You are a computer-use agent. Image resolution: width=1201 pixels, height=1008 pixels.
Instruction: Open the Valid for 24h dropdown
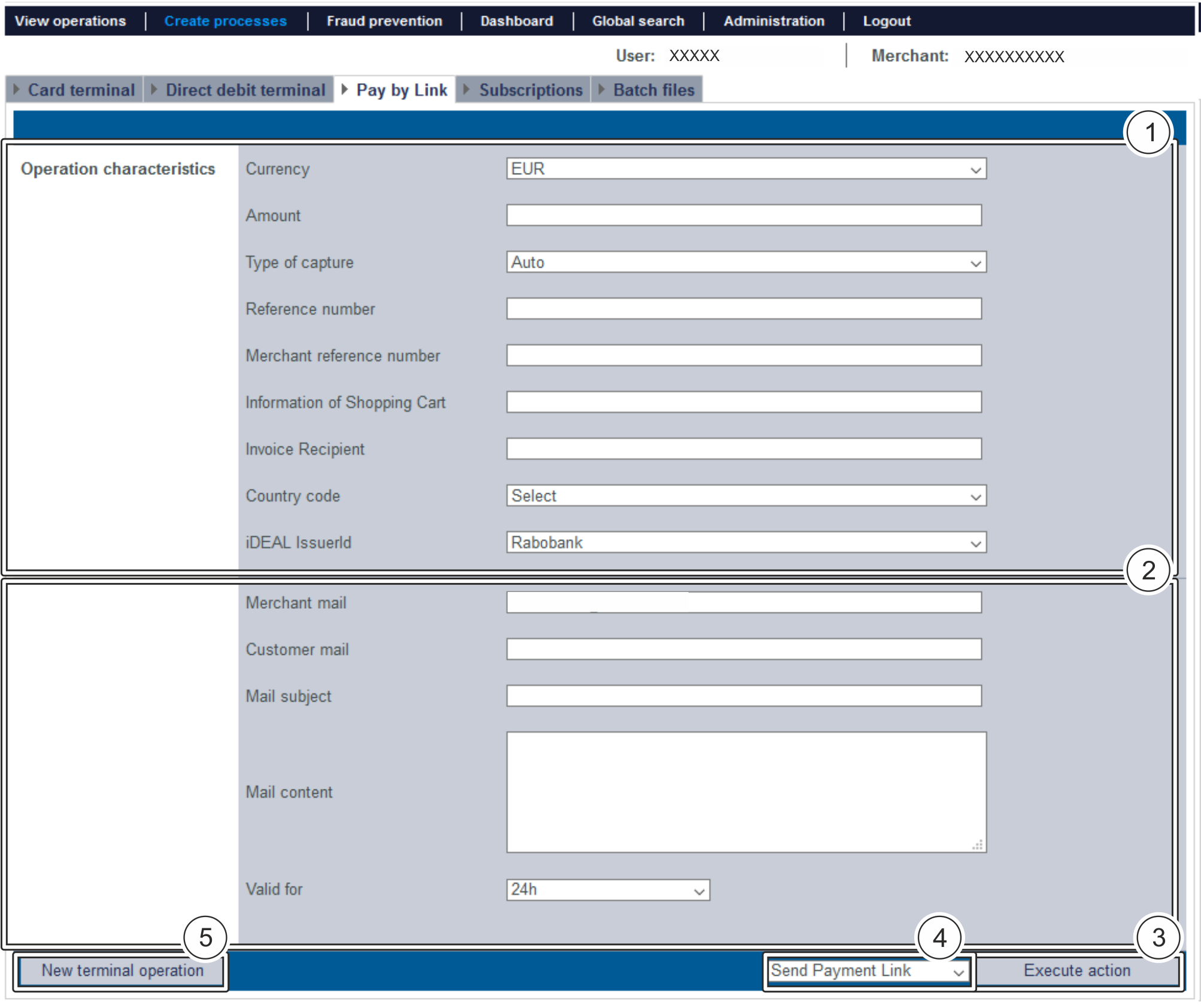point(608,889)
